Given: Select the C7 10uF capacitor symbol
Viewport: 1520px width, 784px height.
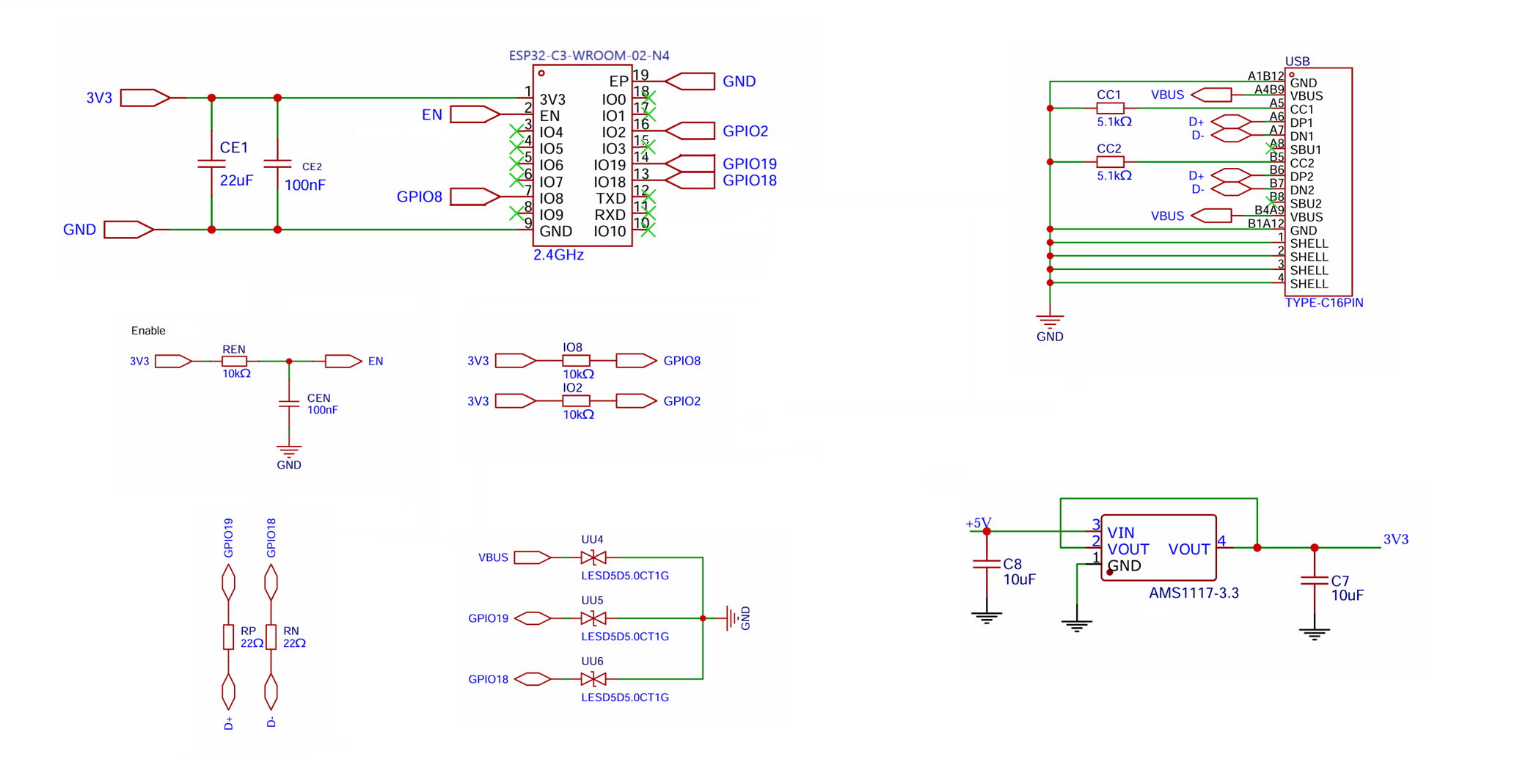Looking at the screenshot, I should pos(1314,580).
